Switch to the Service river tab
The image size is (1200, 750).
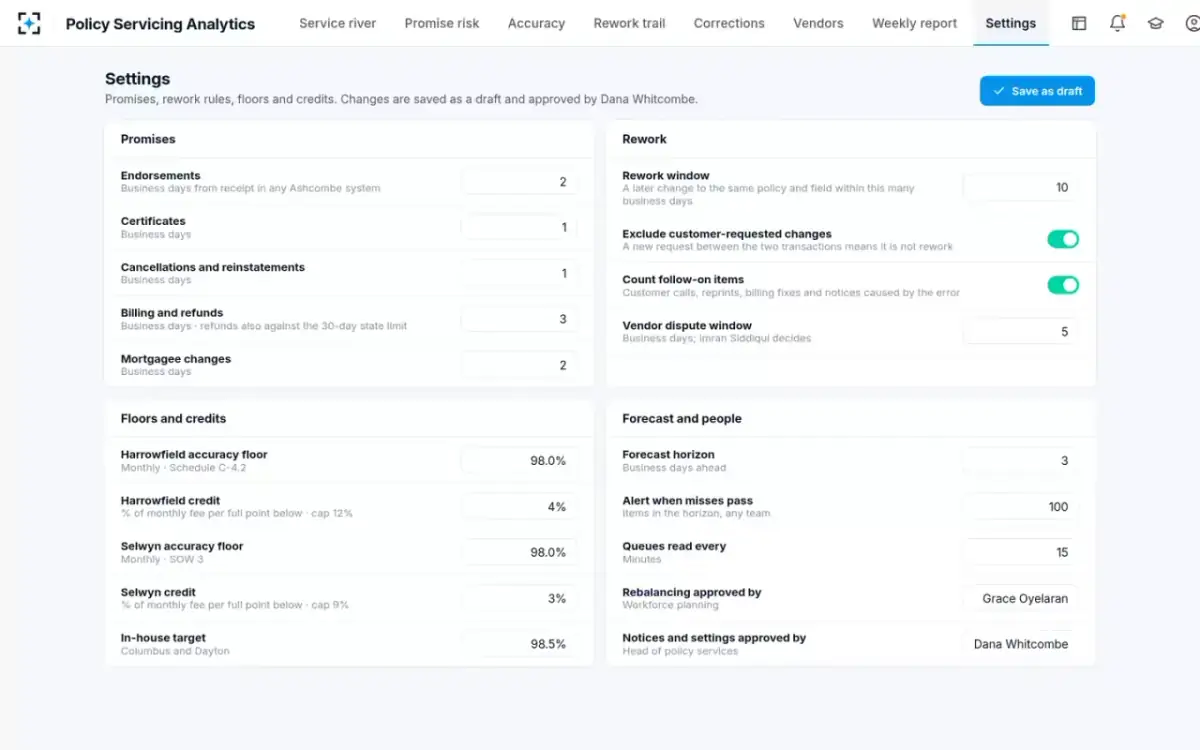tap(338, 23)
